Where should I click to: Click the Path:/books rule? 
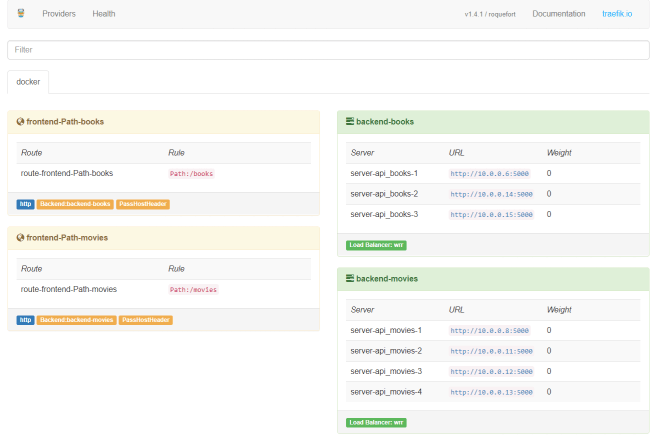(x=191, y=173)
